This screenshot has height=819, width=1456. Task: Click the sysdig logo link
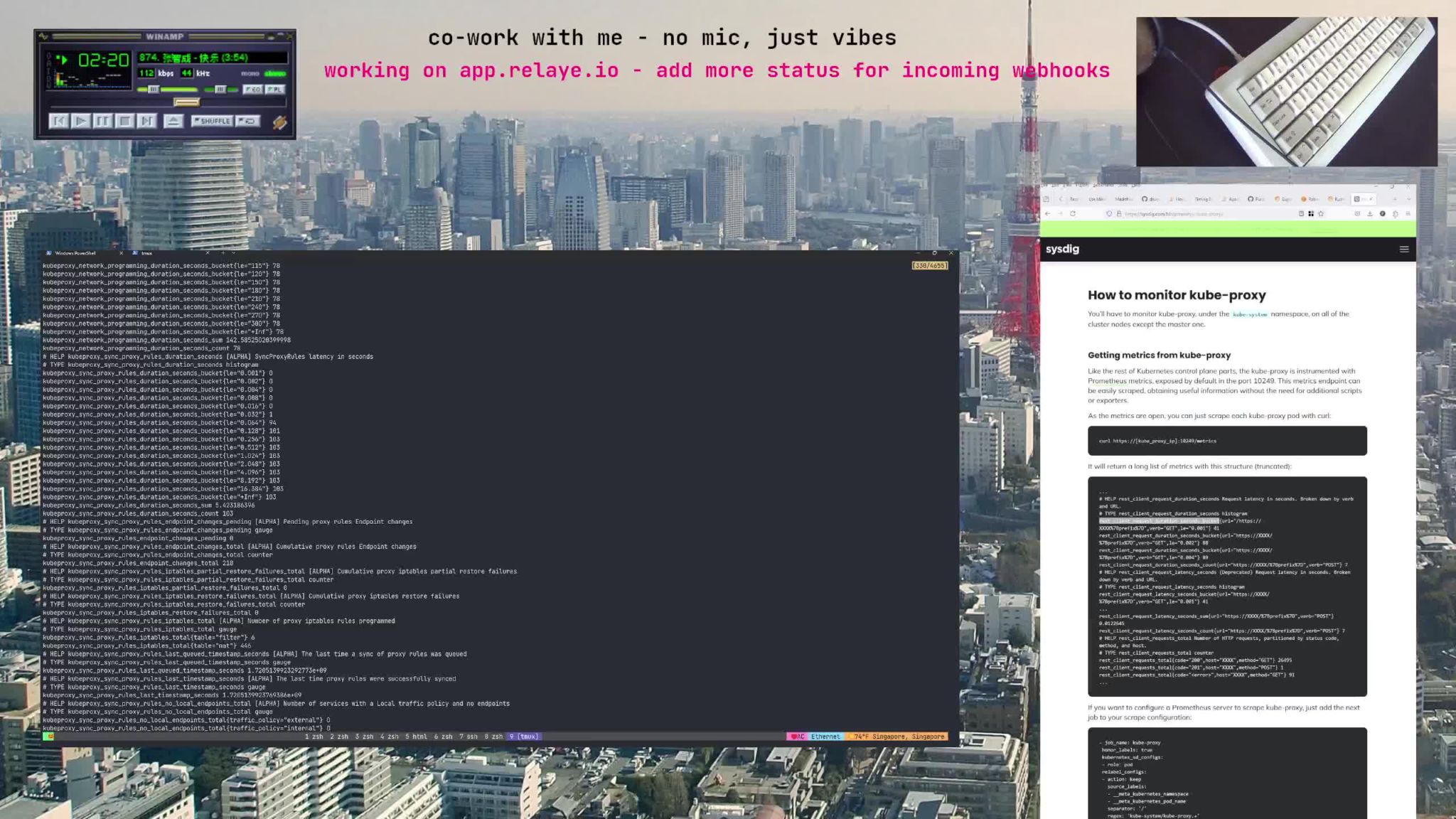1062,249
